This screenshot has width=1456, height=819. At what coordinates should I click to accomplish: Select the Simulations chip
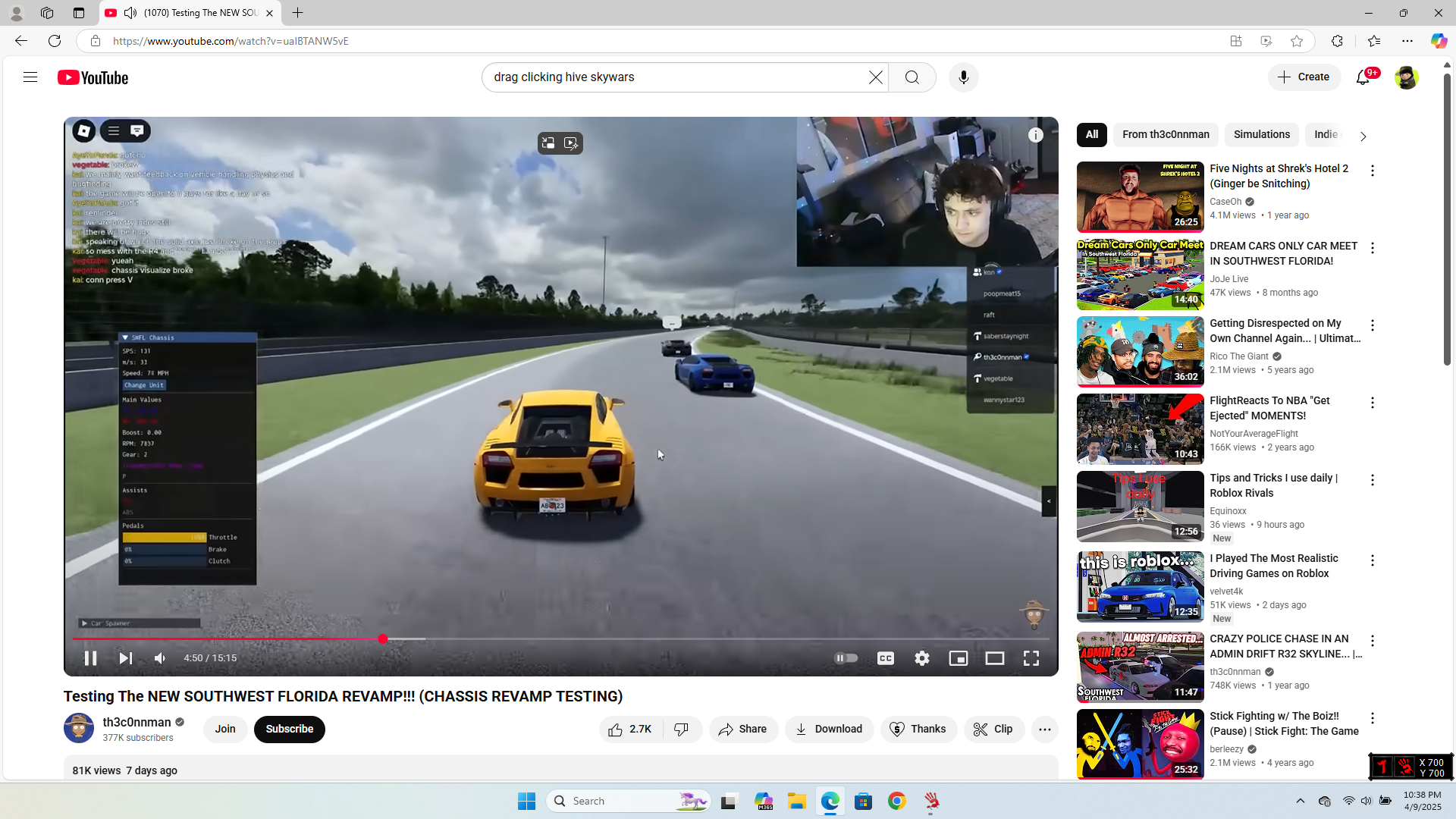point(1262,135)
